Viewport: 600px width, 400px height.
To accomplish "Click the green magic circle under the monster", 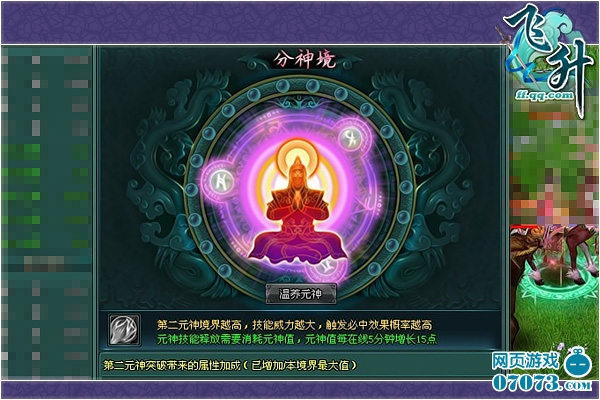I will click(557, 284).
